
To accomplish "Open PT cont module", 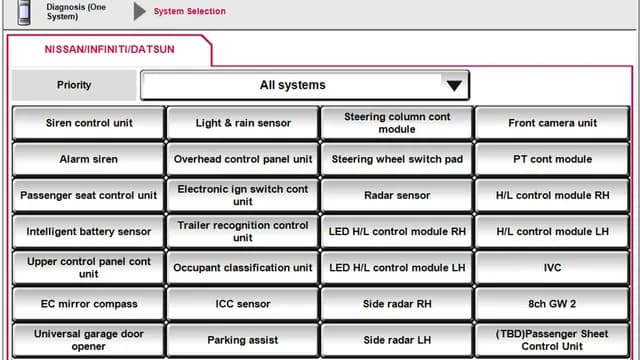I will click(552, 159).
